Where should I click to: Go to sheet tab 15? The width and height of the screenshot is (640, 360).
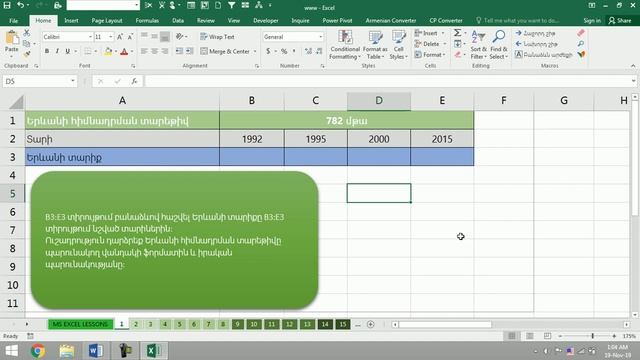343,324
